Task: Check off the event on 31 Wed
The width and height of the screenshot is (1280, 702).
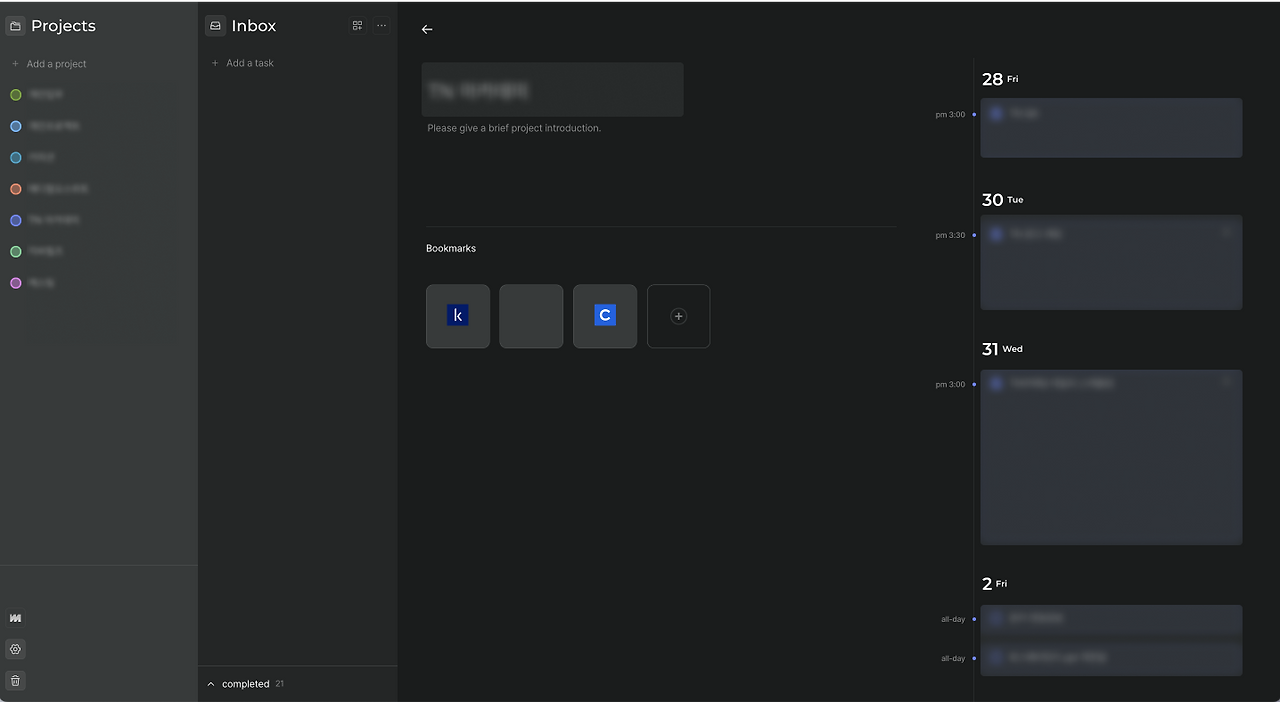Action: pos(996,383)
